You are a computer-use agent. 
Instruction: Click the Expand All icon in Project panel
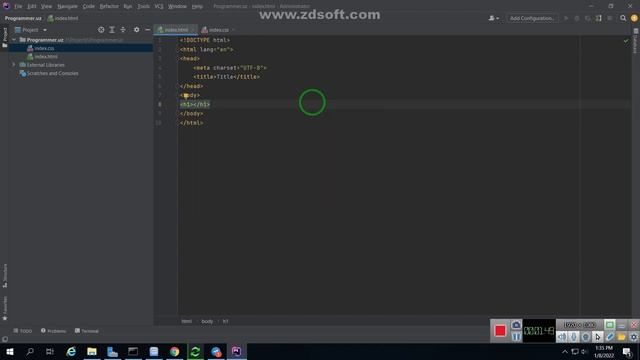[x=112, y=30]
